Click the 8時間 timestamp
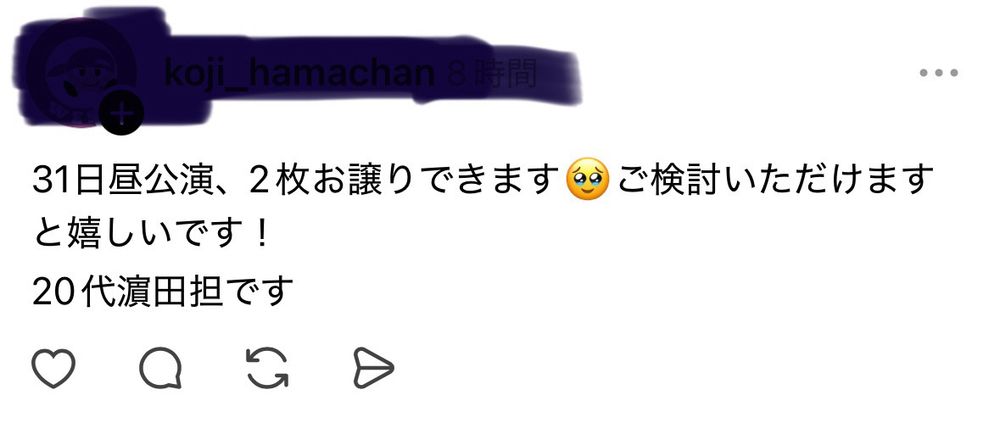 (491, 75)
